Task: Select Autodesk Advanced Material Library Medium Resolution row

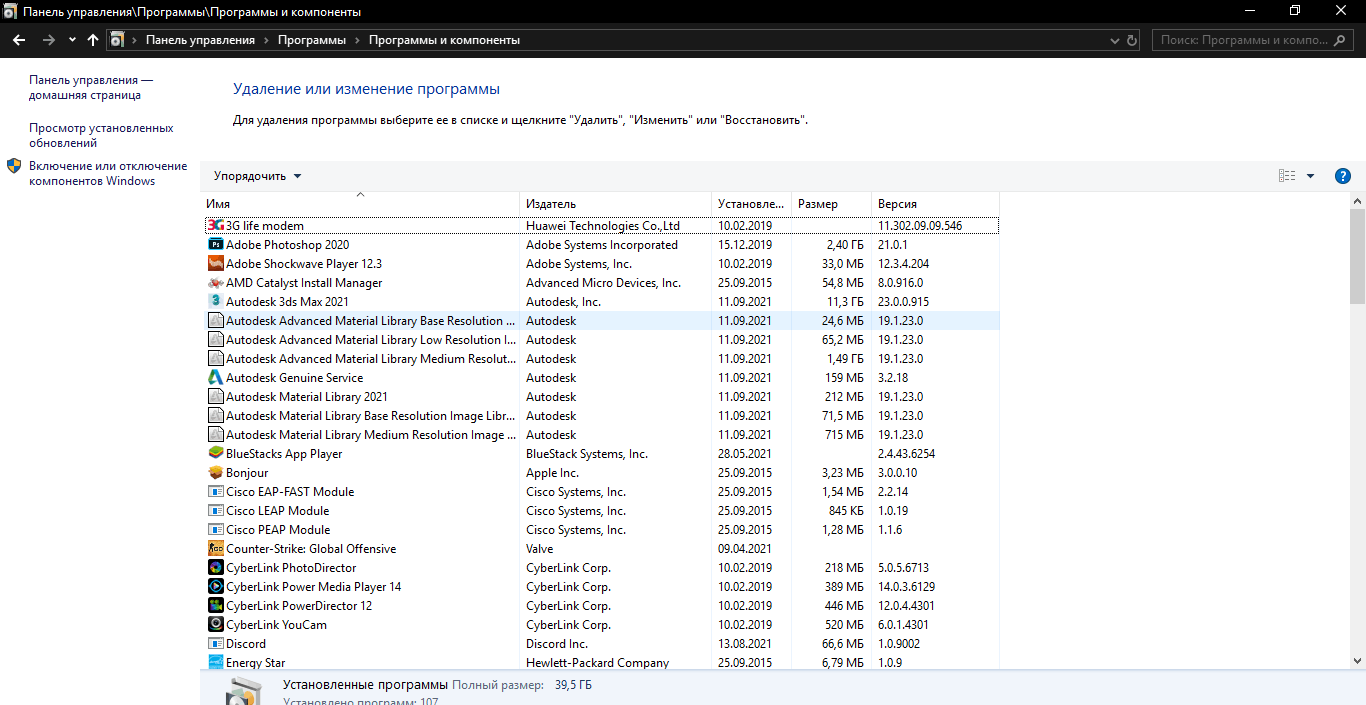Action: [602, 359]
